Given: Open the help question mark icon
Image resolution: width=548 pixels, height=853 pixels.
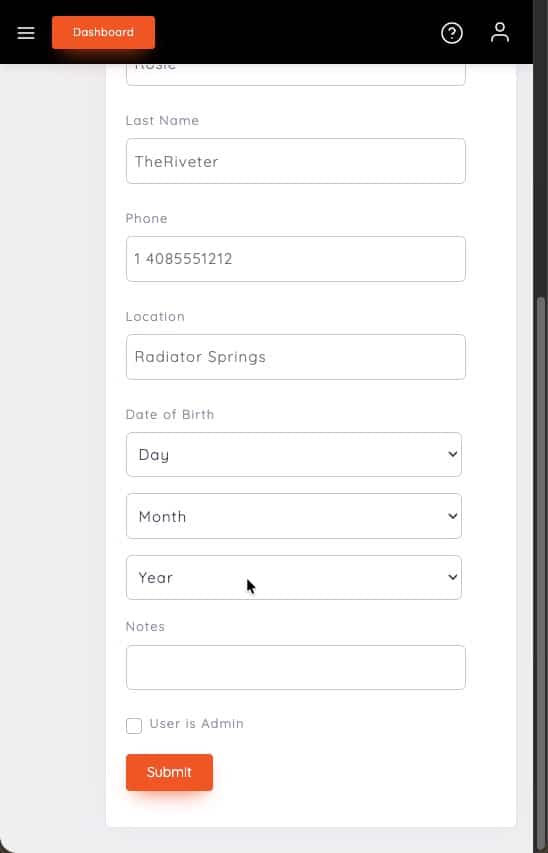Looking at the screenshot, I should (x=452, y=33).
